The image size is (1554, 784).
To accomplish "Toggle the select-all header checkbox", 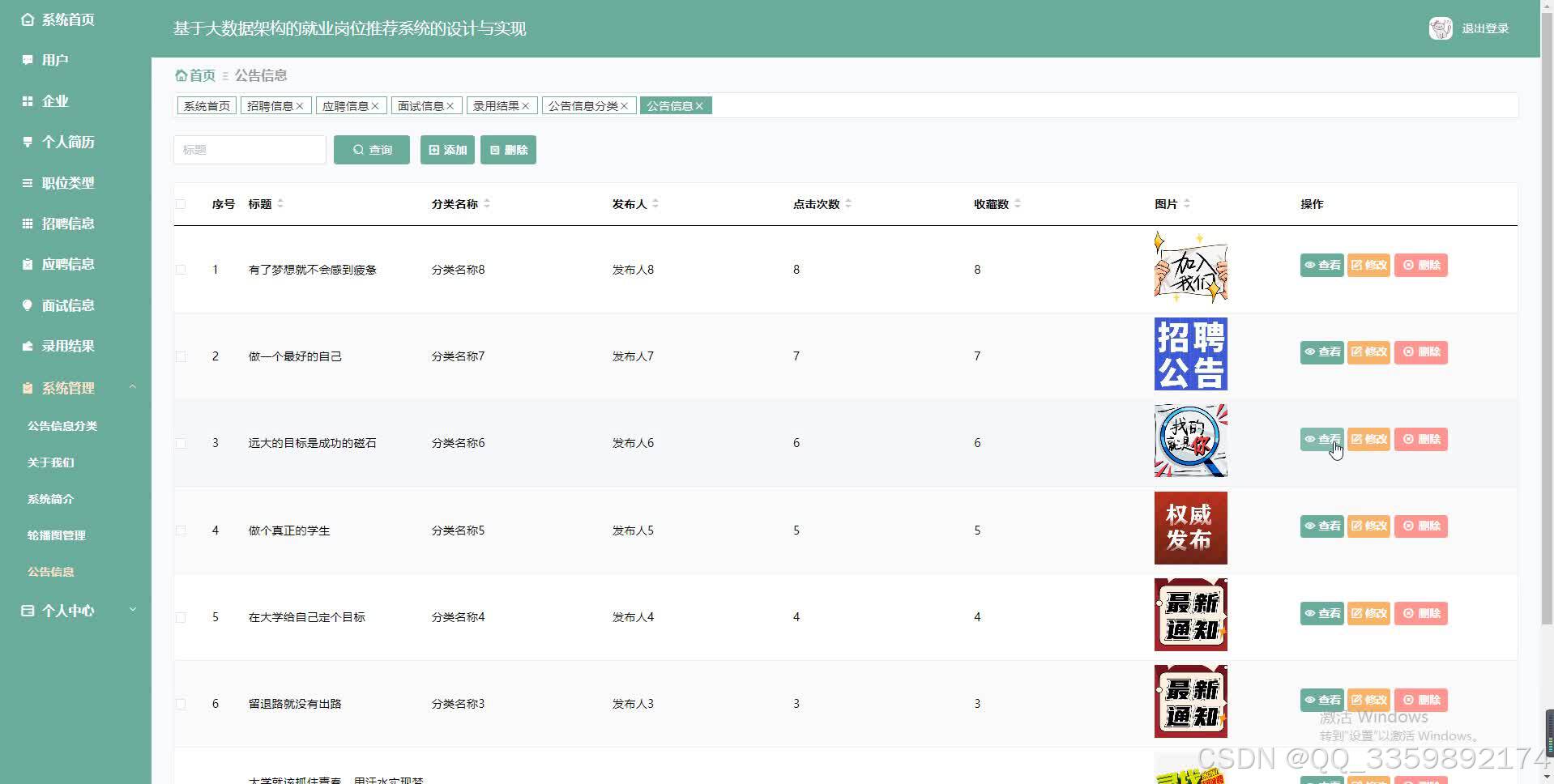I will (x=181, y=204).
